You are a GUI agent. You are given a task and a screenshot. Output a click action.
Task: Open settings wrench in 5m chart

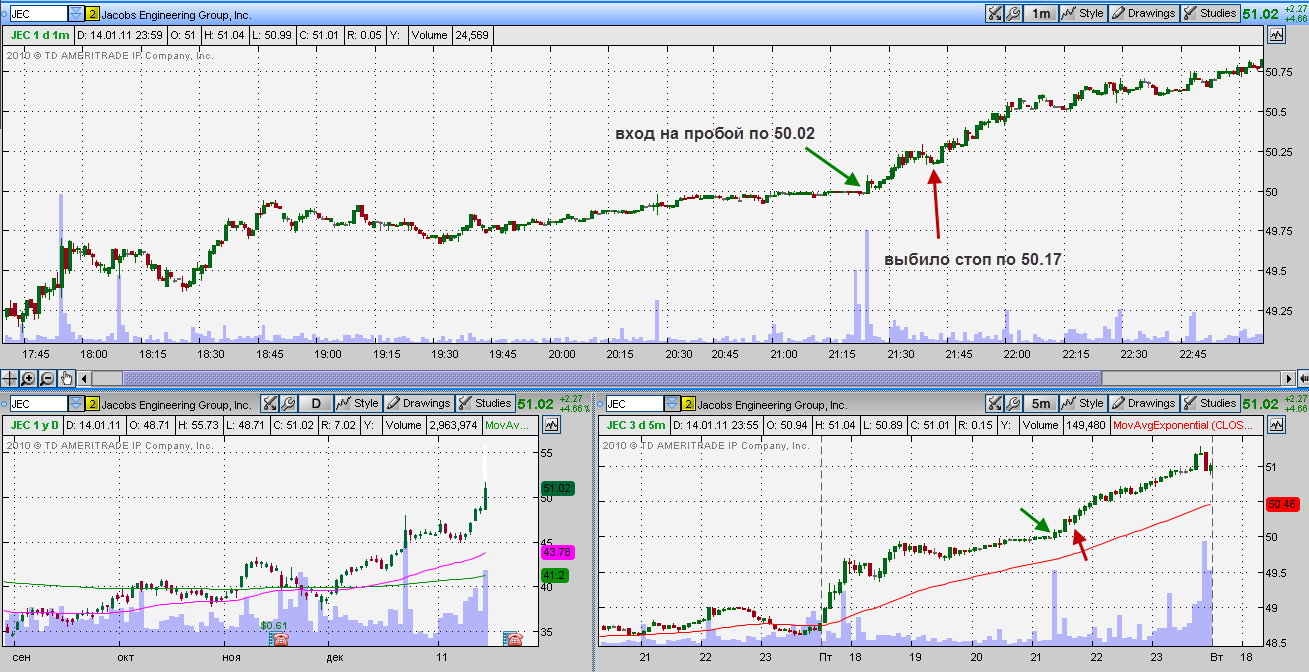tap(1012, 404)
